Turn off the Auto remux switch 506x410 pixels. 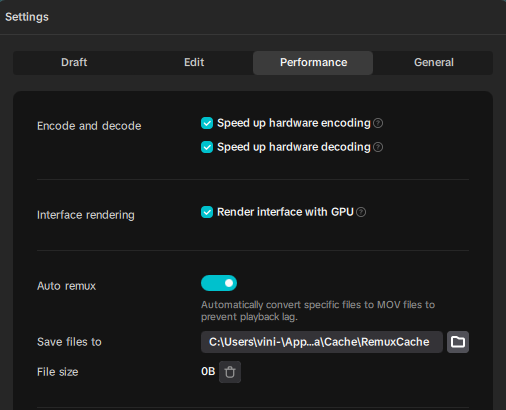pyautogui.click(x=219, y=283)
